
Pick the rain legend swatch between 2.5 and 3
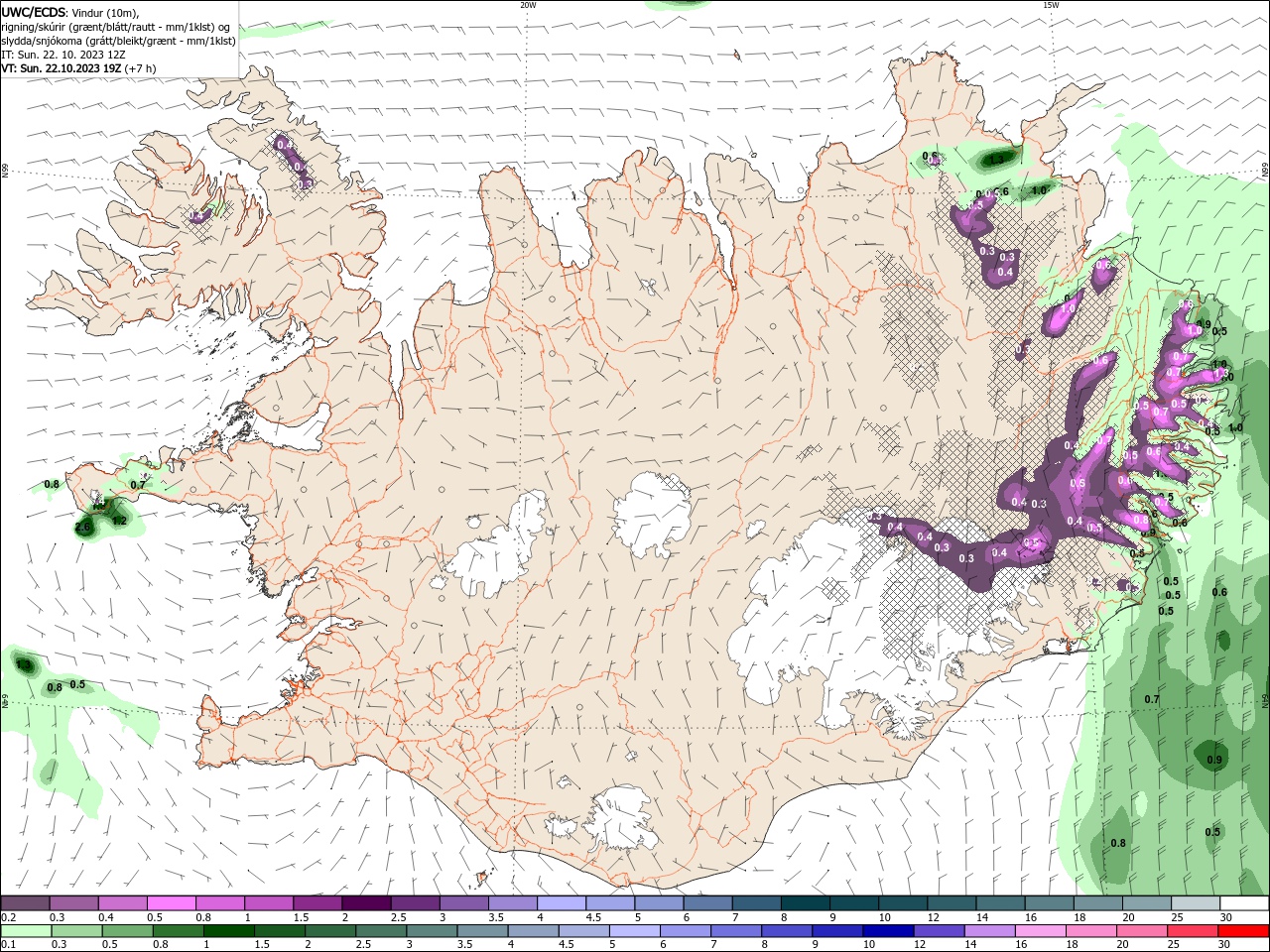380,931
